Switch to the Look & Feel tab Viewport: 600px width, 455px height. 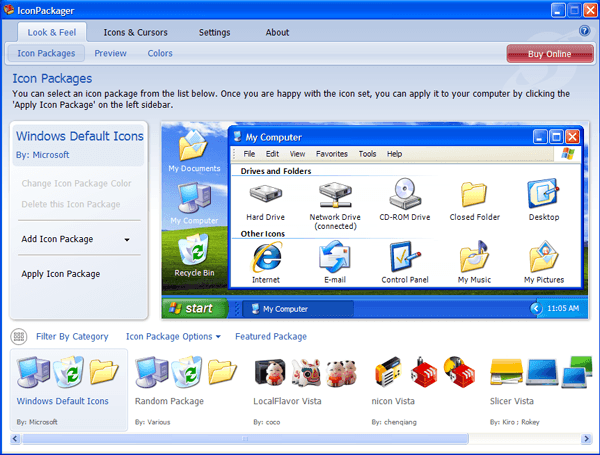pyautogui.click(x=52, y=33)
